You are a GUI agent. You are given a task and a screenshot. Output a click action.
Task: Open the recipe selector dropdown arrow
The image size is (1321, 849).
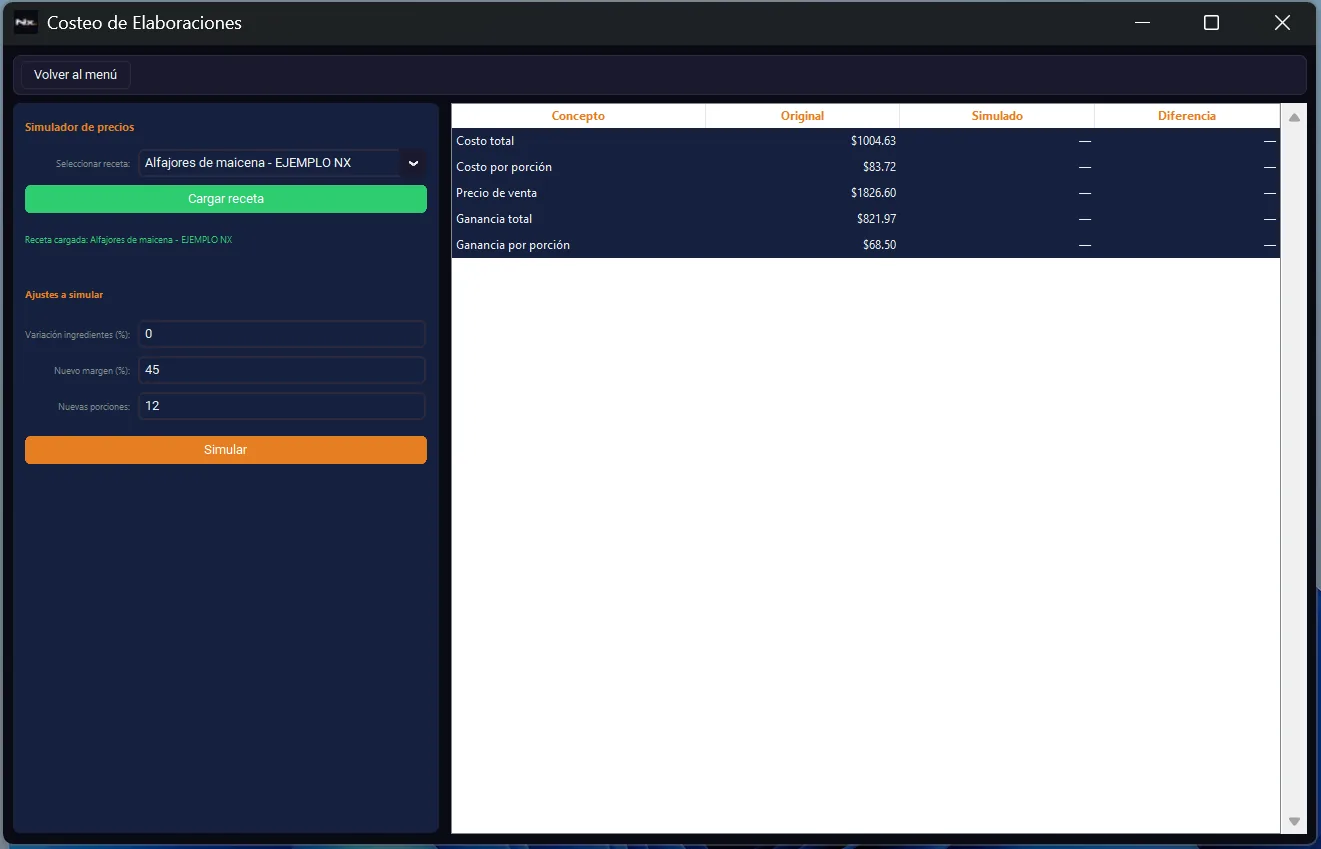(x=413, y=163)
